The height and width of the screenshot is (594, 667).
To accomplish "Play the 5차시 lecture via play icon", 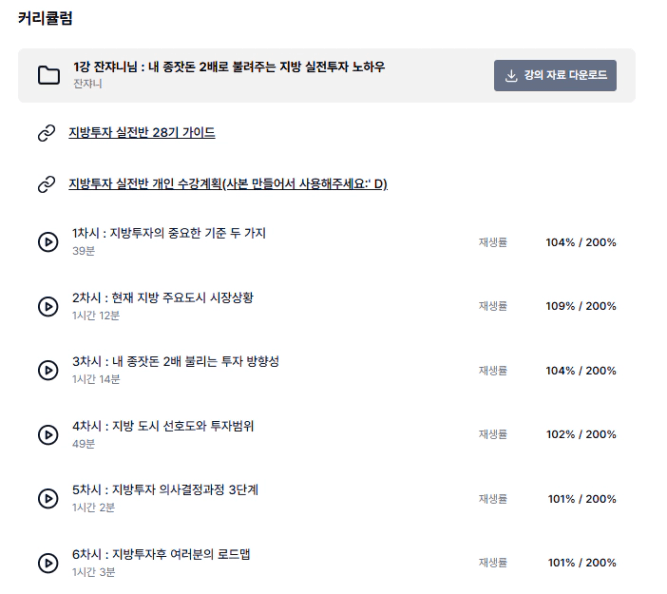I will [47, 498].
